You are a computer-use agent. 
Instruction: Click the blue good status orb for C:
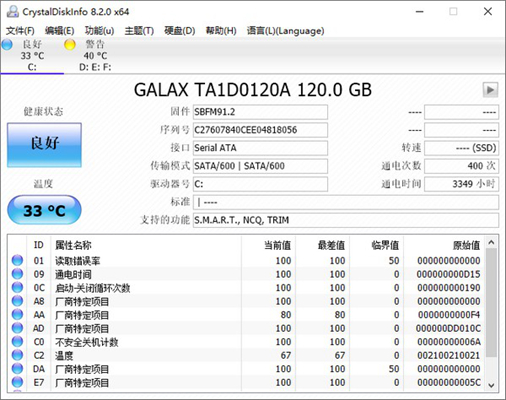coord(7,44)
